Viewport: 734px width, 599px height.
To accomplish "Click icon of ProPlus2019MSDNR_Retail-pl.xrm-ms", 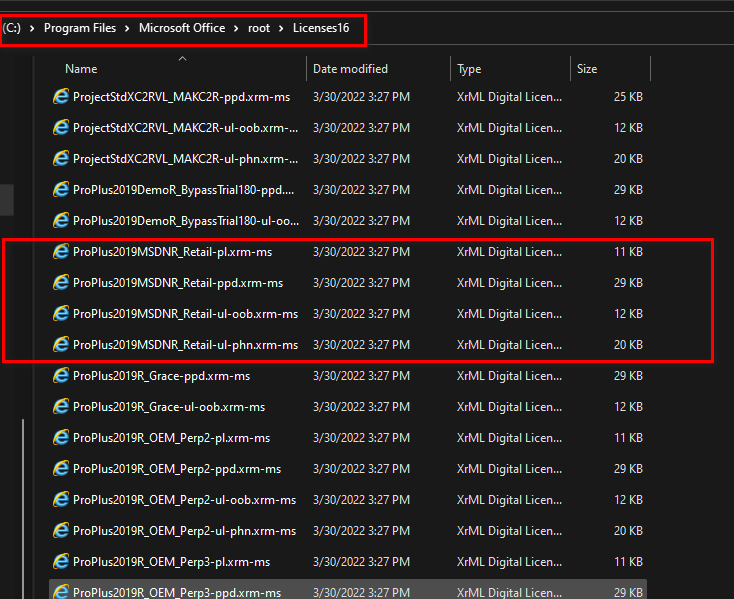I will (x=61, y=252).
